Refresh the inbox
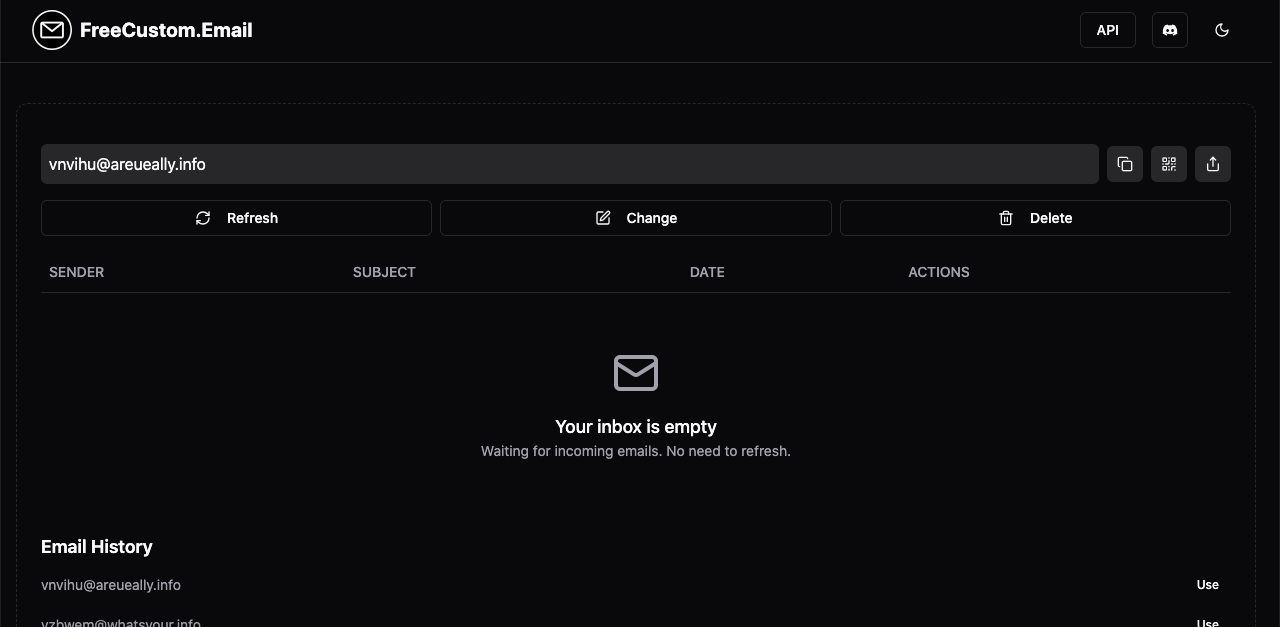Image resolution: width=1280 pixels, height=627 pixels. pyautogui.click(x=236, y=218)
